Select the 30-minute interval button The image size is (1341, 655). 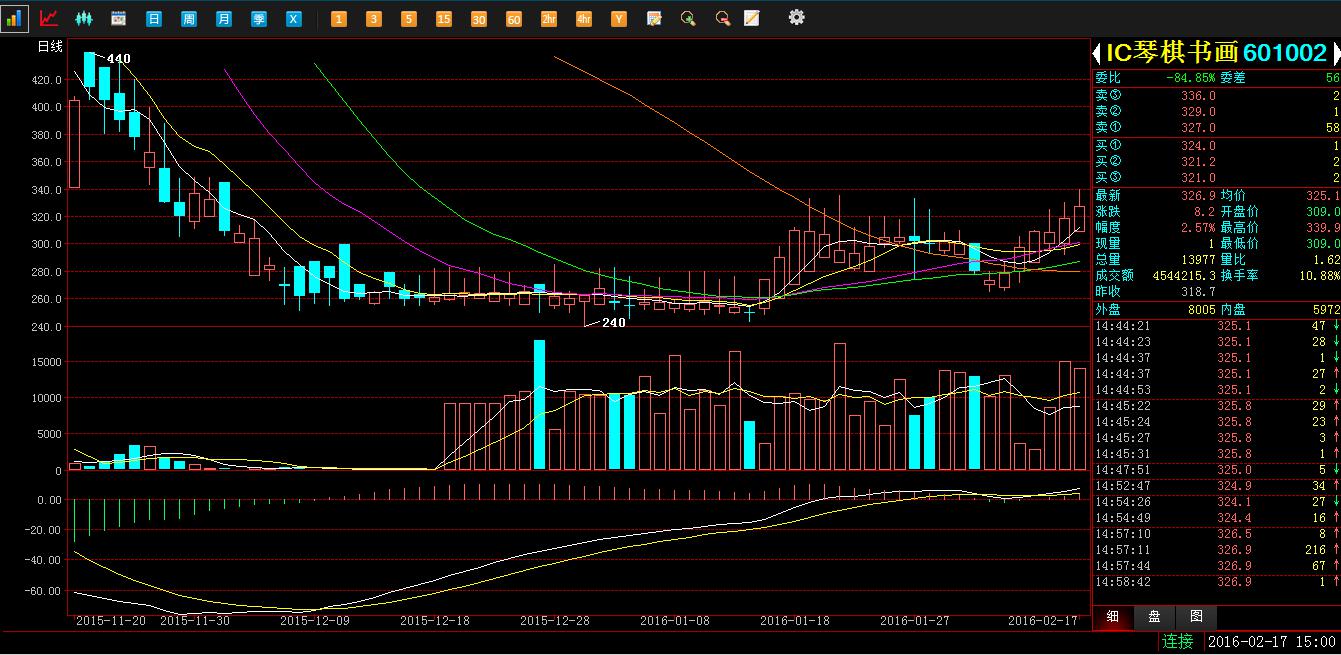pos(479,19)
